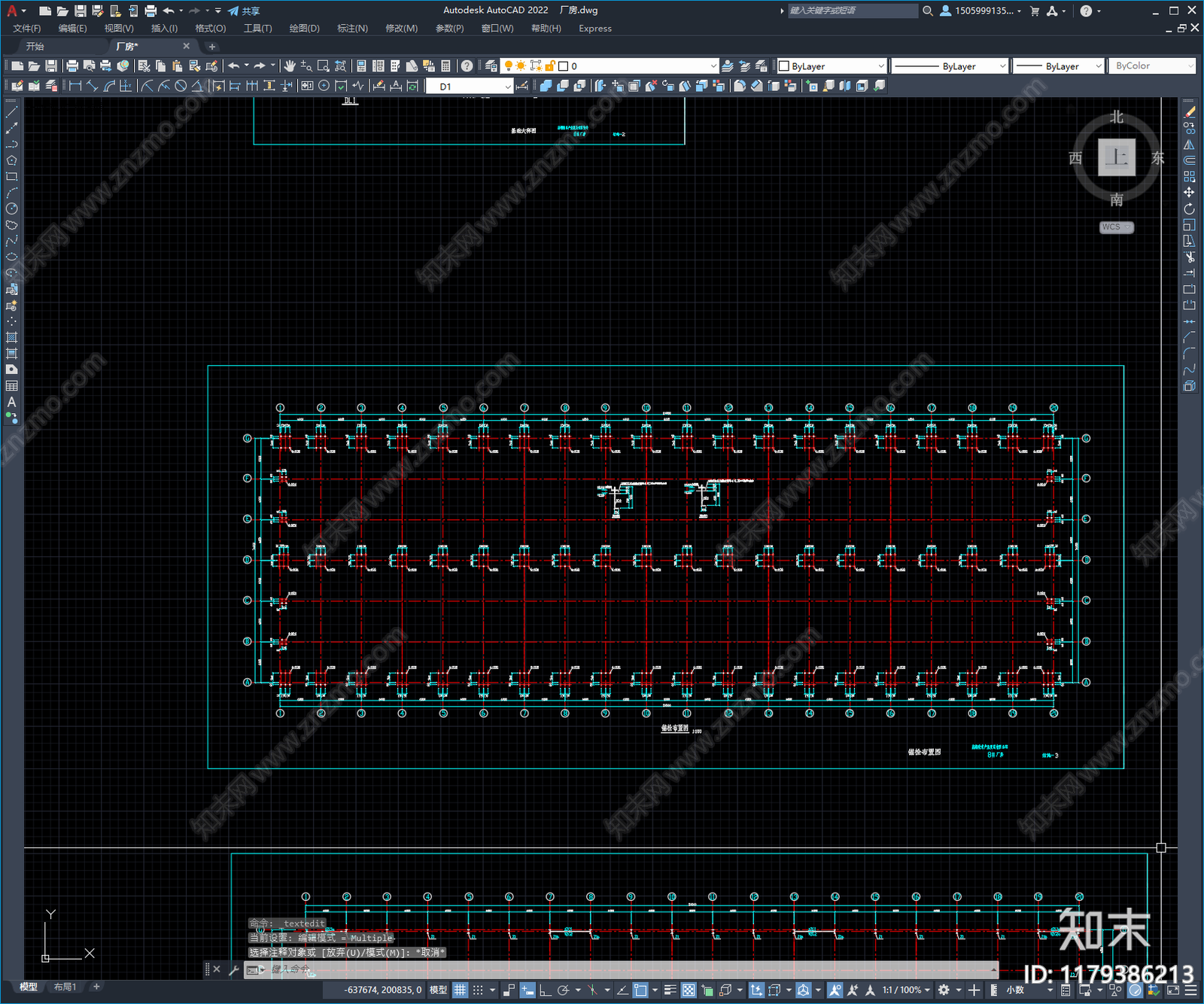Viewport: 1204px width, 1004px height.
Task: Click the color swatch beside ByLayer
Action: pos(784,66)
